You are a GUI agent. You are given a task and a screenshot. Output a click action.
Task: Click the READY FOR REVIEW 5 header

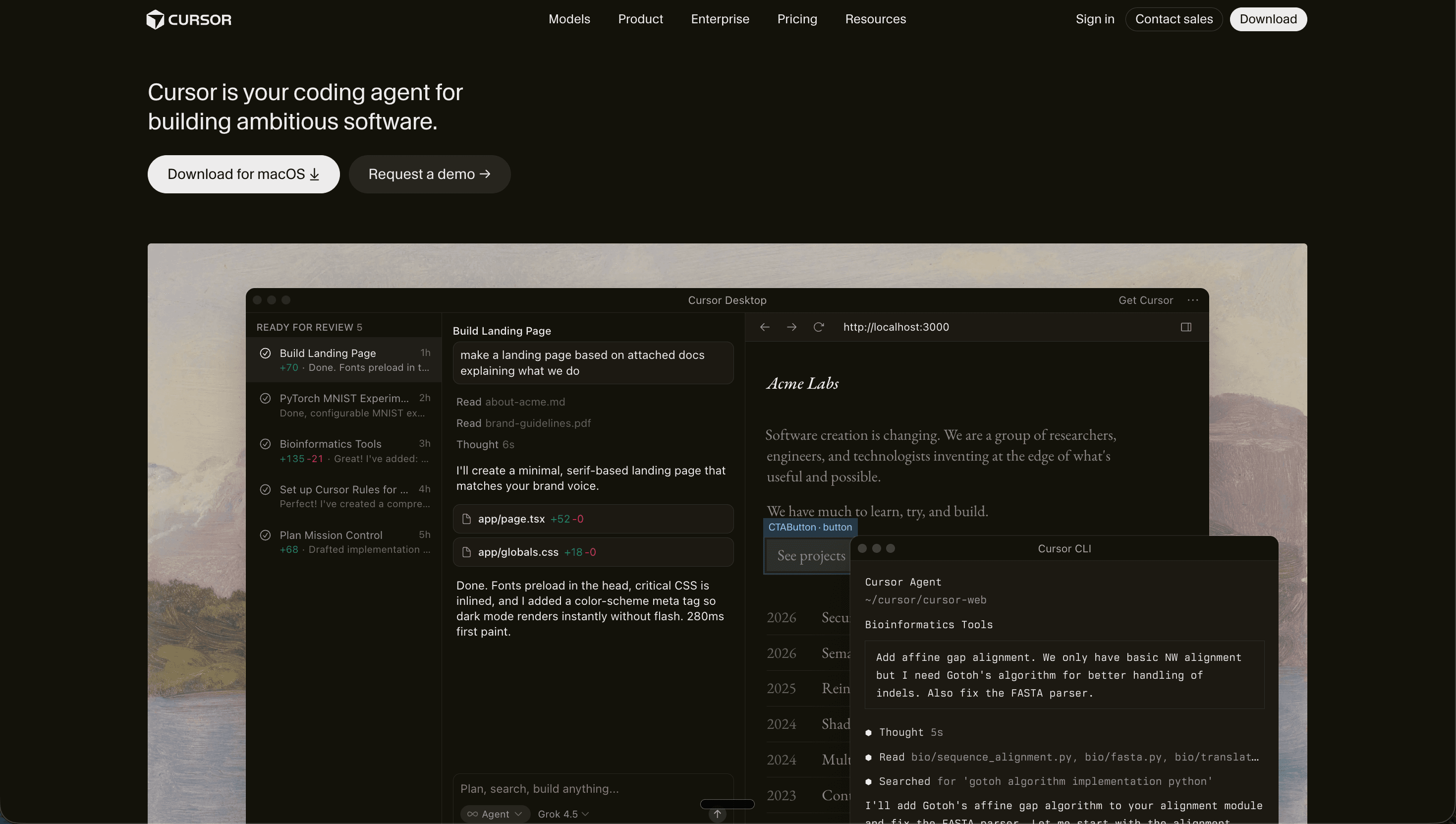(309, 328)
